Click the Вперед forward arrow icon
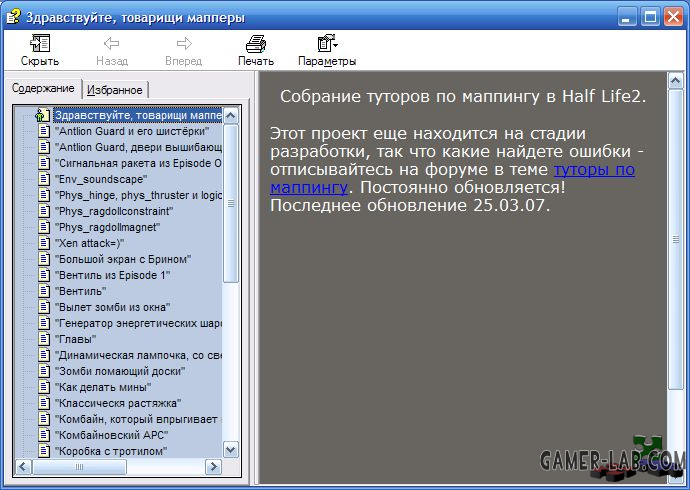 [184, 43]
